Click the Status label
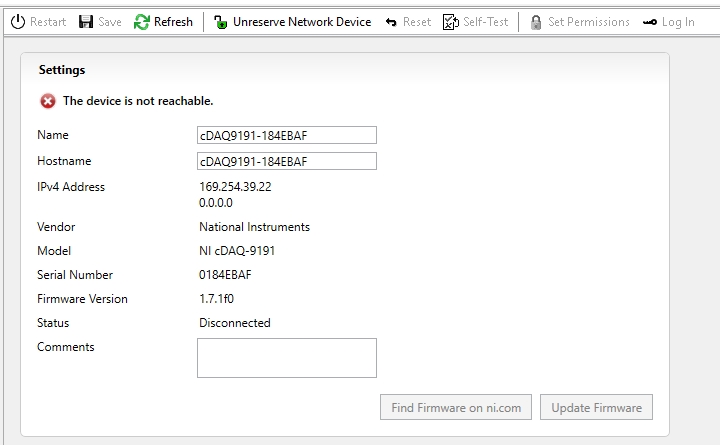The height and width of the screenshot is (445, 720). 53,322
